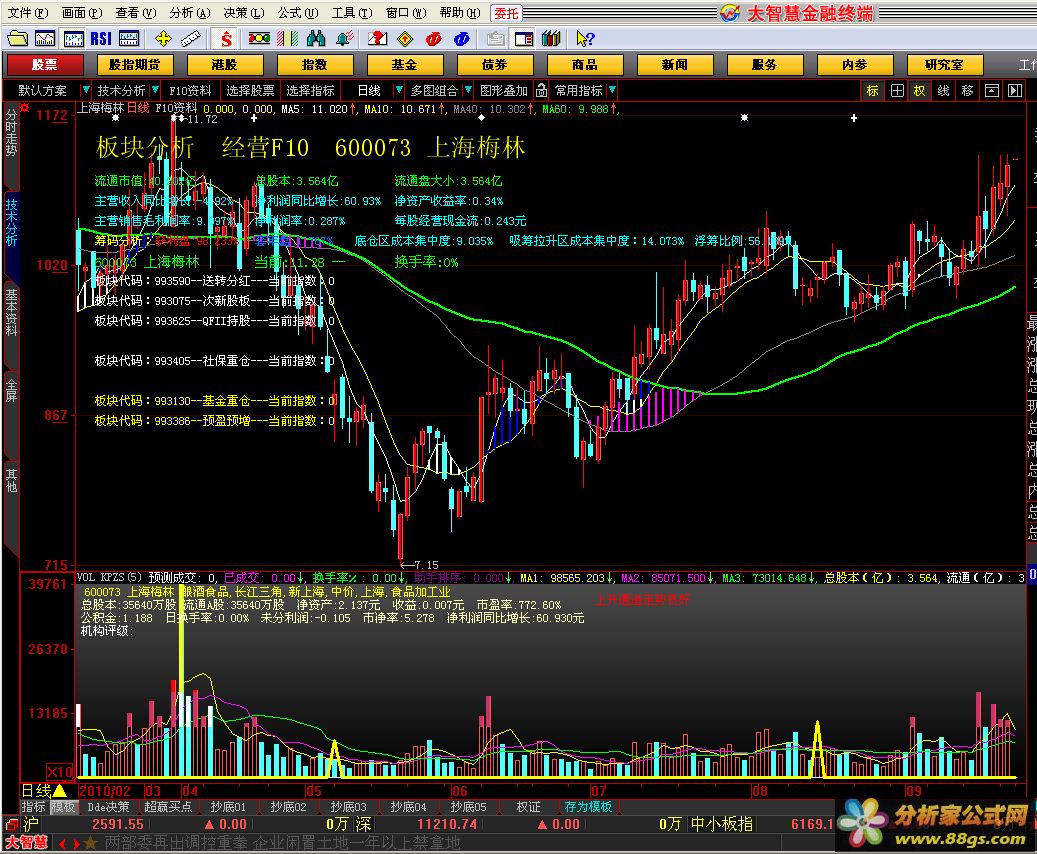The image size is (1037, 854).
Task: Pick the ruler measurement tool
Action: click(190, 39)
